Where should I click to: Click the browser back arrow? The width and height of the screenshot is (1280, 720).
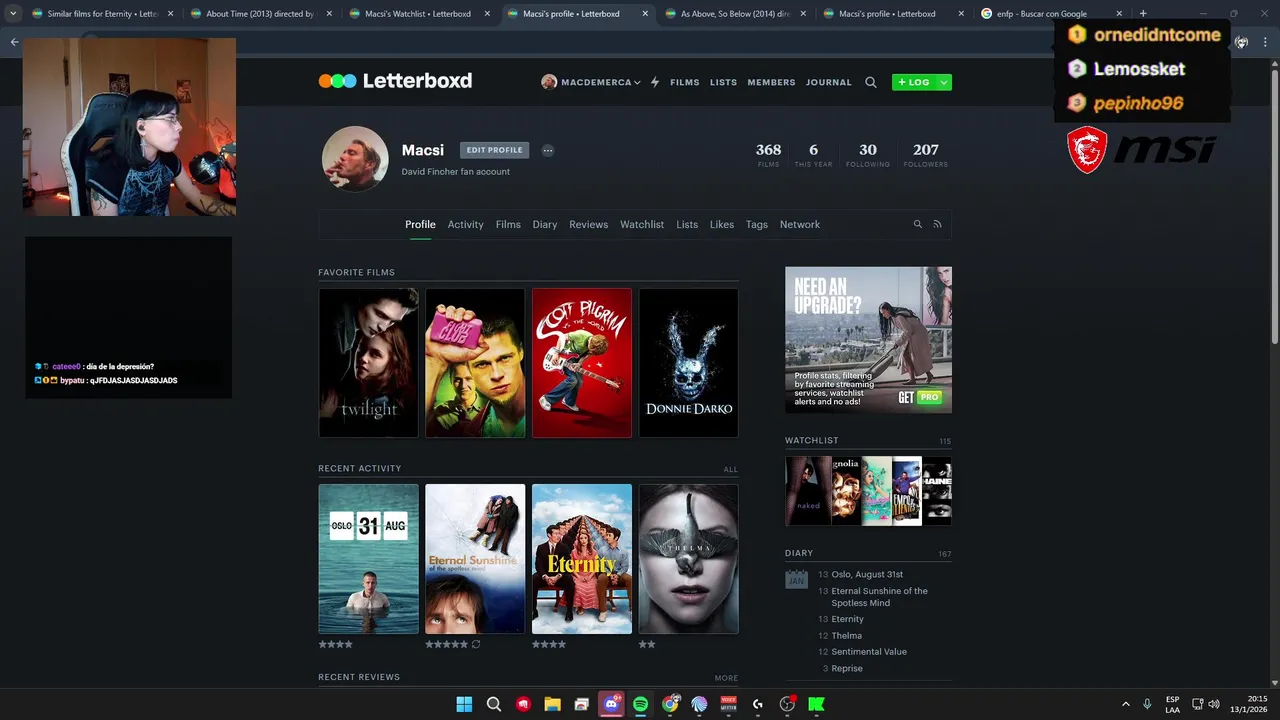coord(14,42)
